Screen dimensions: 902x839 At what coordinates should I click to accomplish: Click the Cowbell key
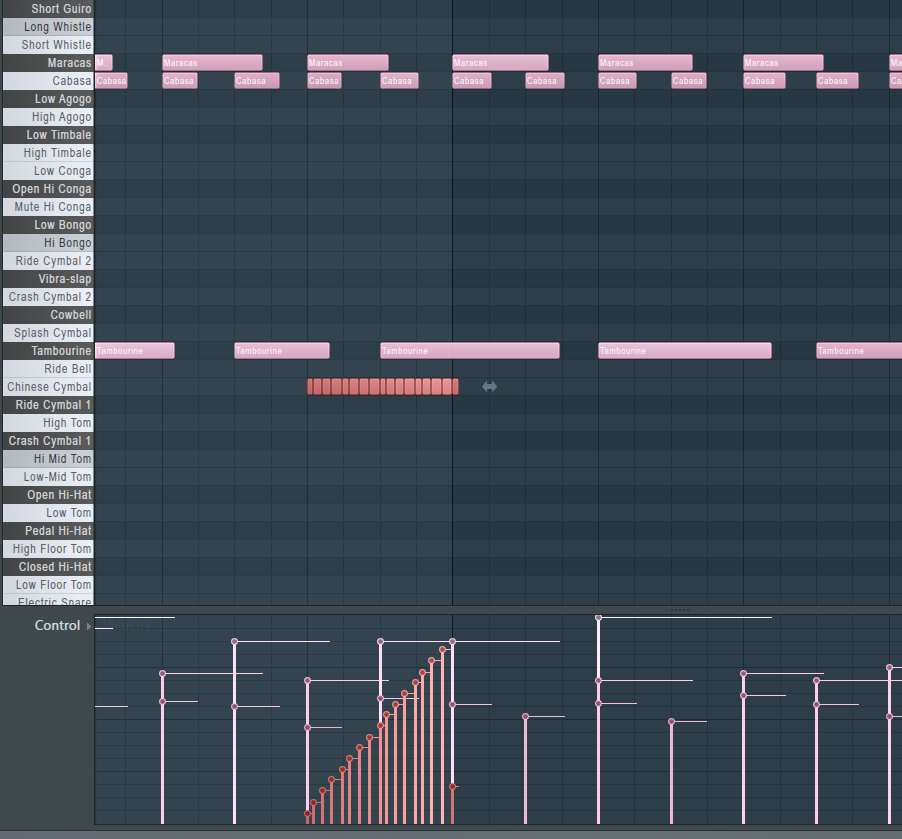tap(48, 315)
